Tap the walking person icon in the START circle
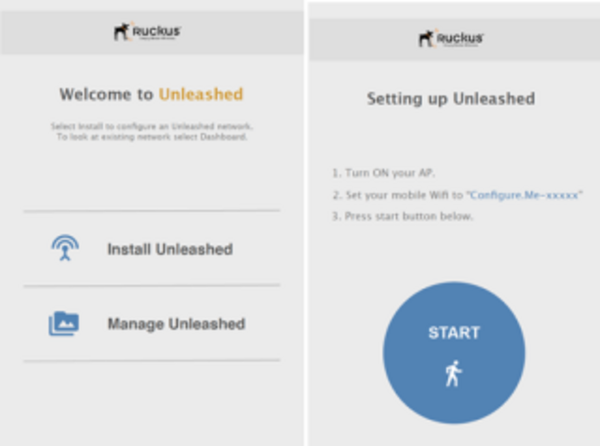 [x=453, y=373]
